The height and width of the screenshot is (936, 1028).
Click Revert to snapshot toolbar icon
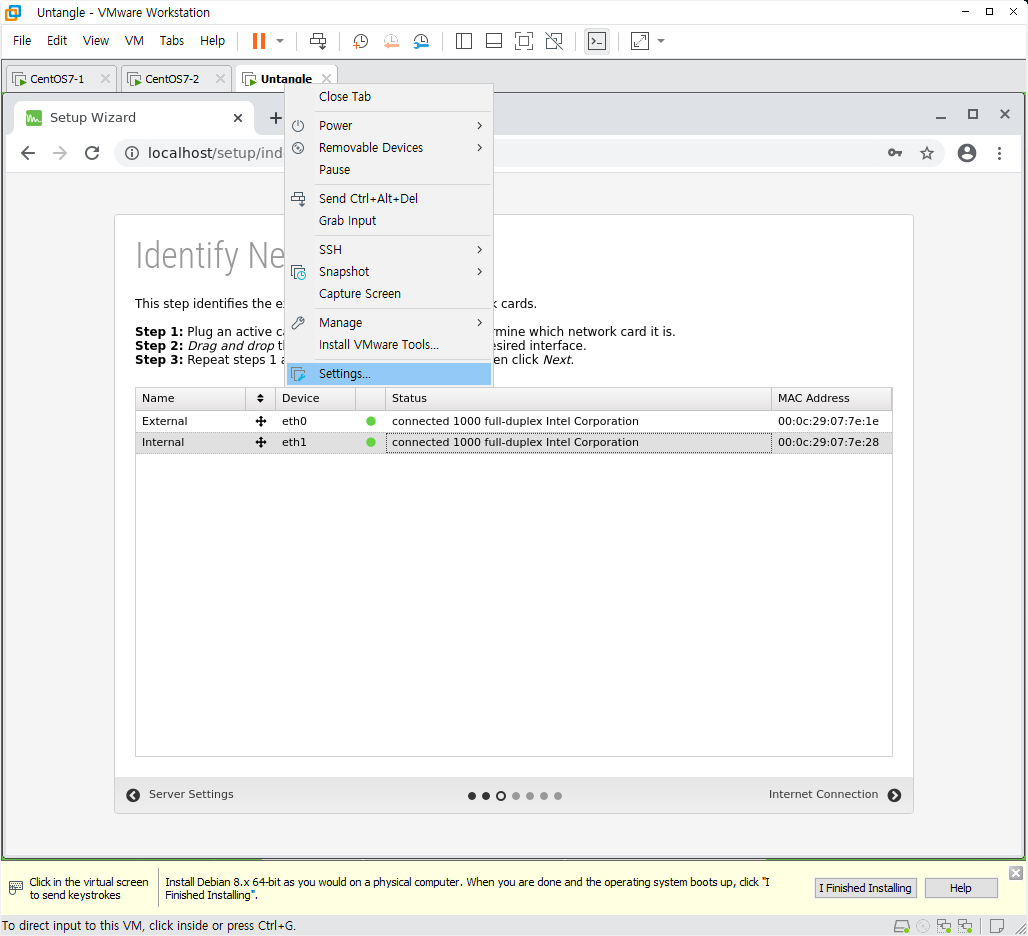pyautogui.click(x=391, y=41)
